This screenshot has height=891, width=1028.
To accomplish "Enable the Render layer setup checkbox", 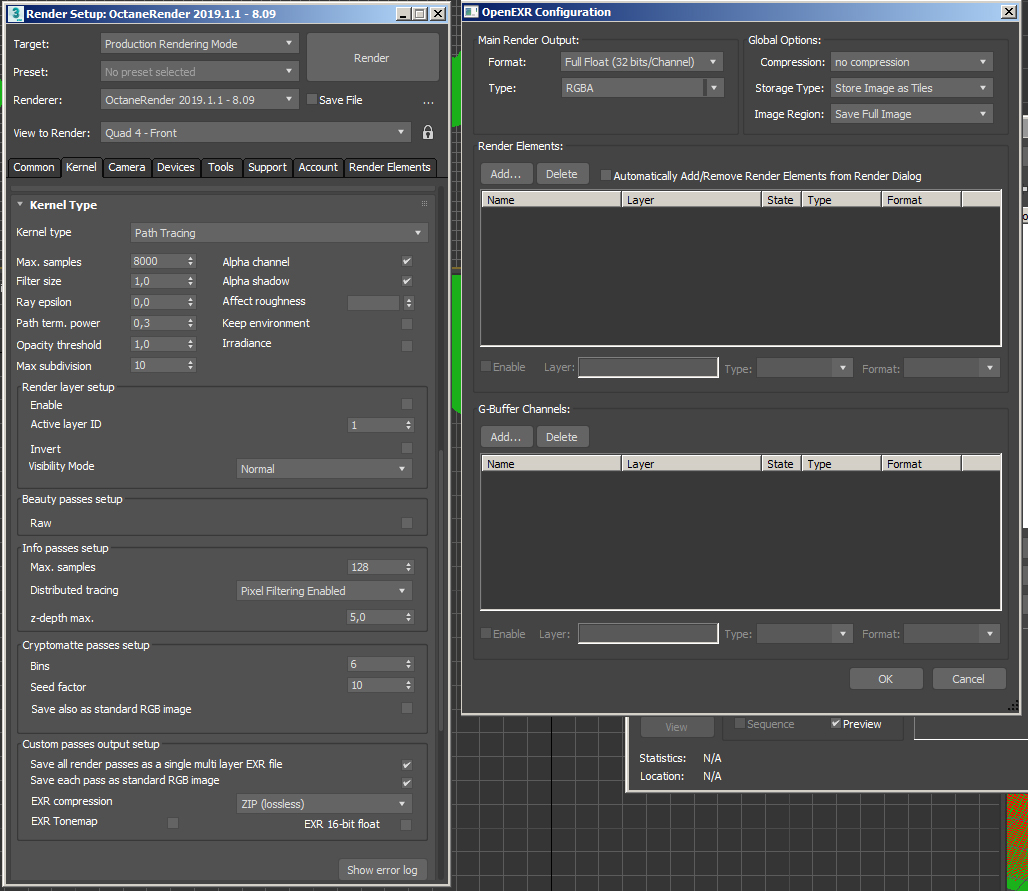I will coord(406,404).
